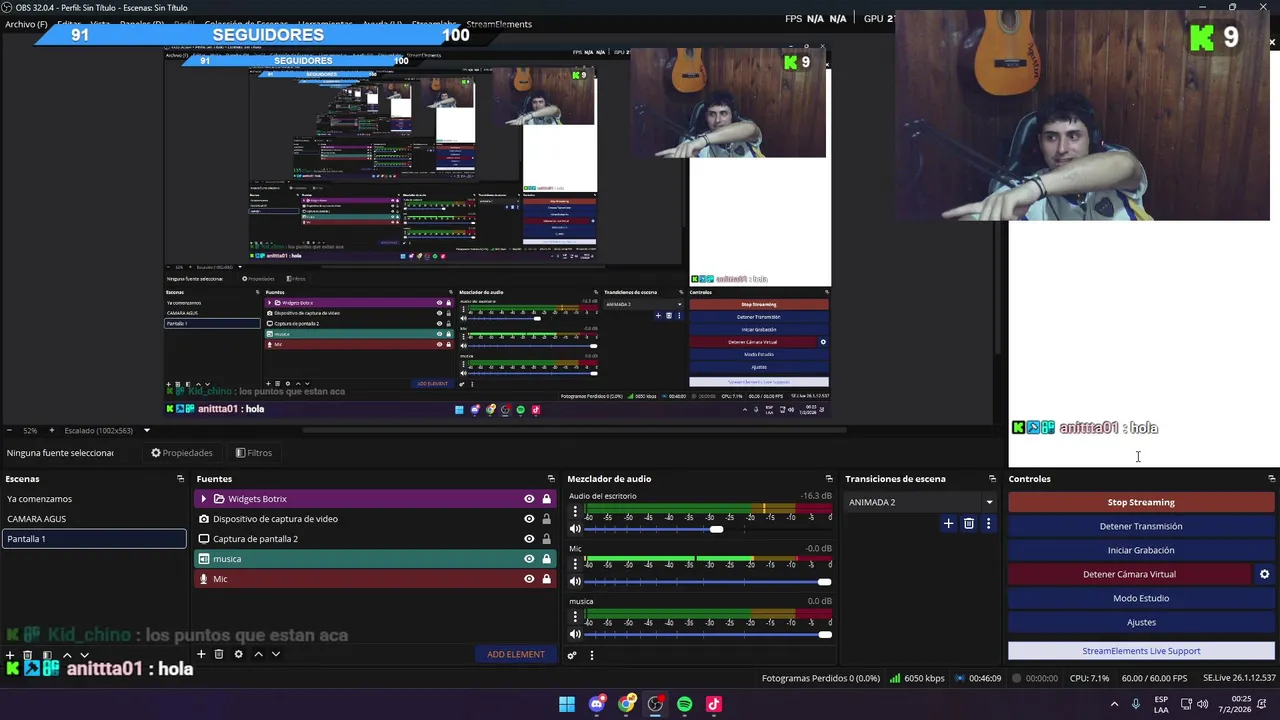Click the Stop Streaming button

click(x=1141, y=502)
